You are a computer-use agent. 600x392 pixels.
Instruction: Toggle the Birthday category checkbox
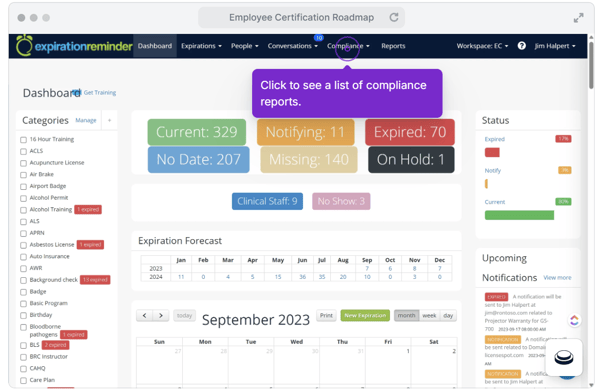click(x=23, y=315)
